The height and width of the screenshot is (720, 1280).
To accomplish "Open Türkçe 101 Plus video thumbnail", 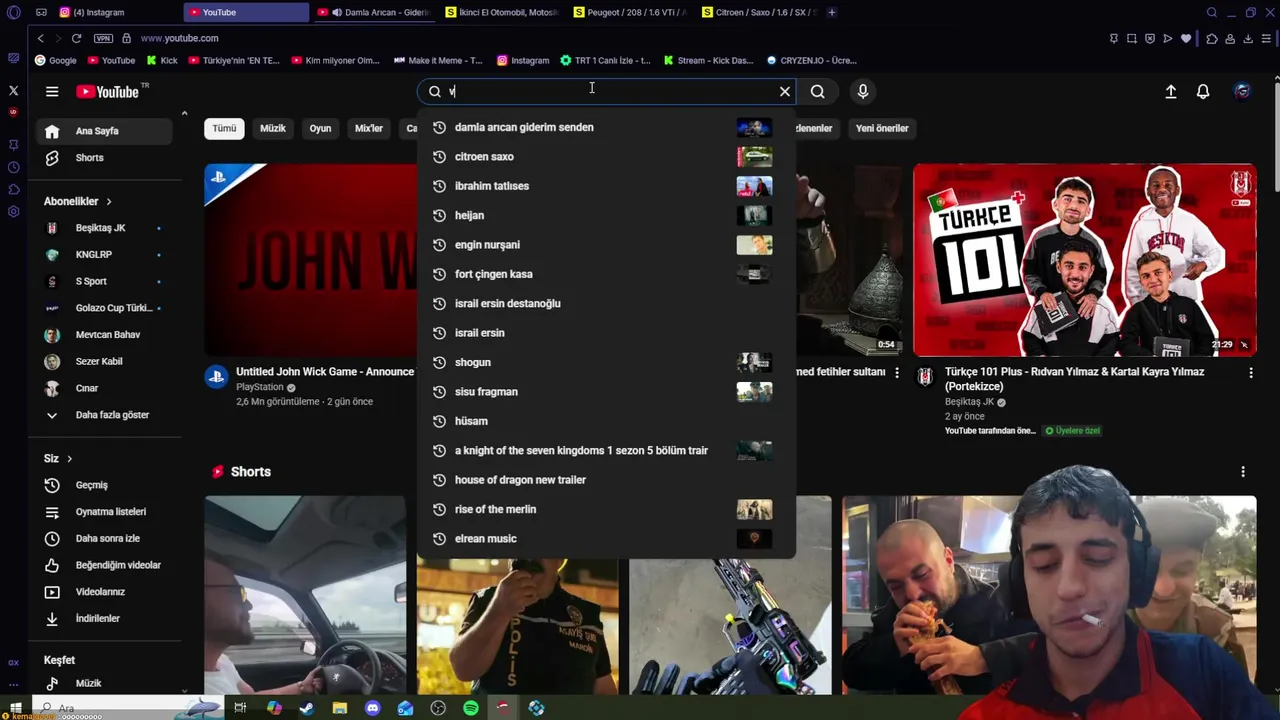I will pos(1084,260).
